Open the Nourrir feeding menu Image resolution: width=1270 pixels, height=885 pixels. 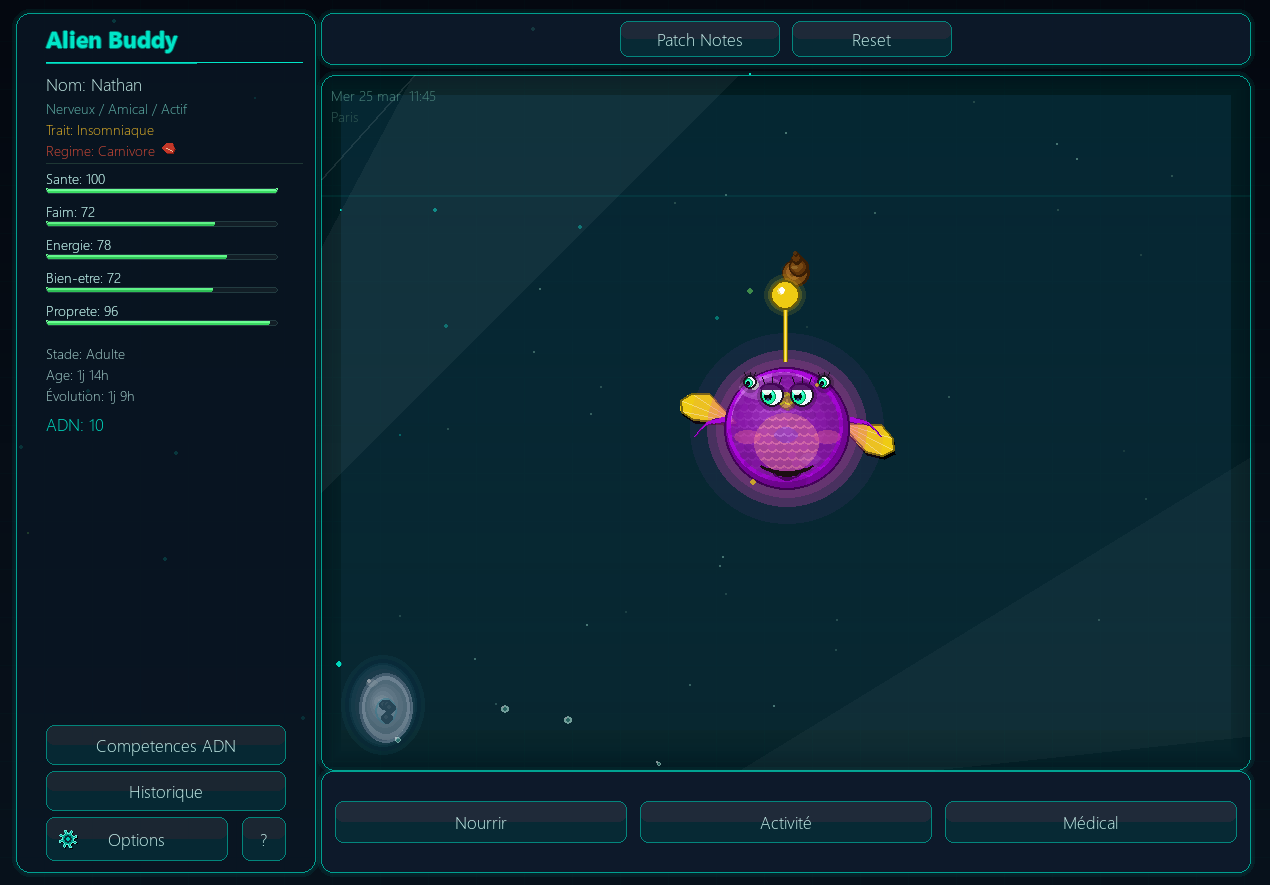click(481, 823)
